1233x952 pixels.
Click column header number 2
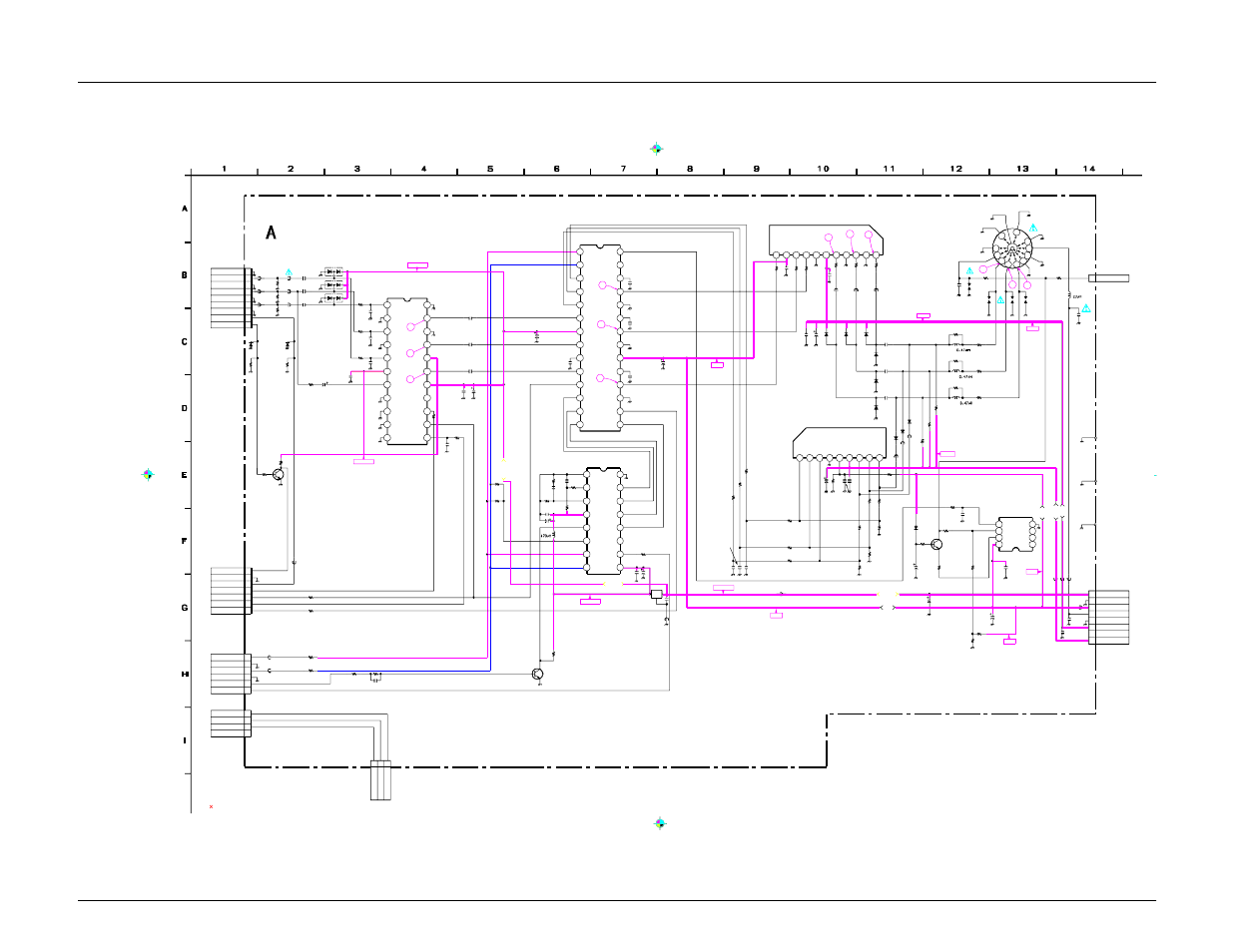[291, 169]
